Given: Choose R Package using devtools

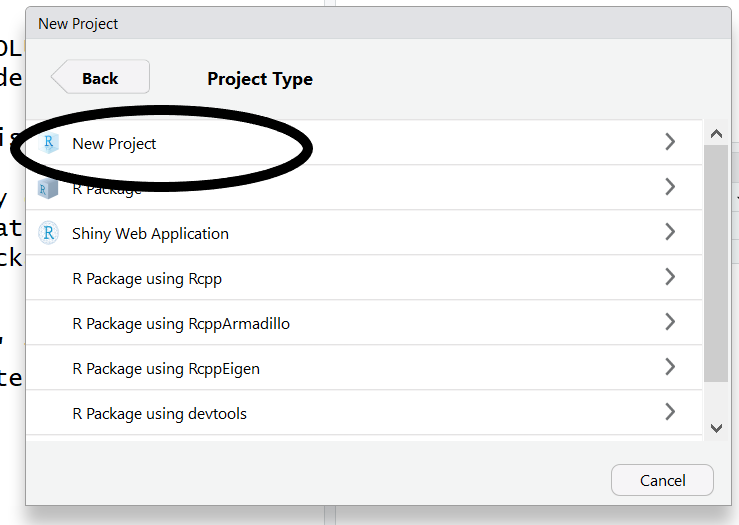Looking at the screenshot, I should [364, 412].
